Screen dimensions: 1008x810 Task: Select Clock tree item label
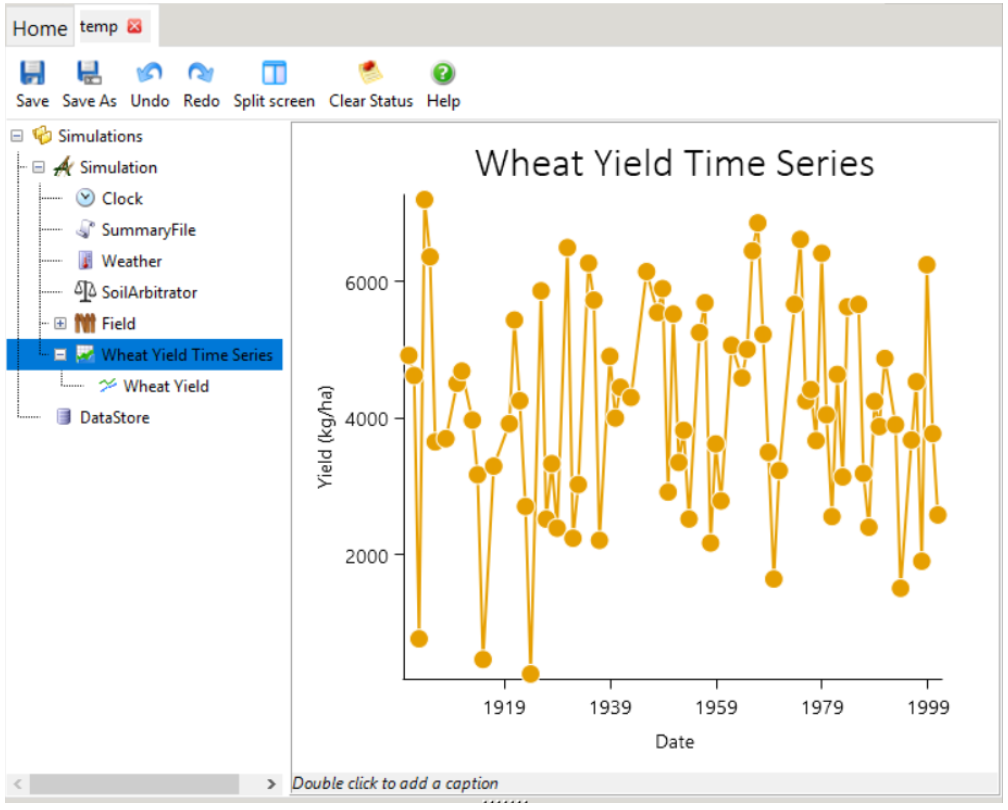click(122, 199)
